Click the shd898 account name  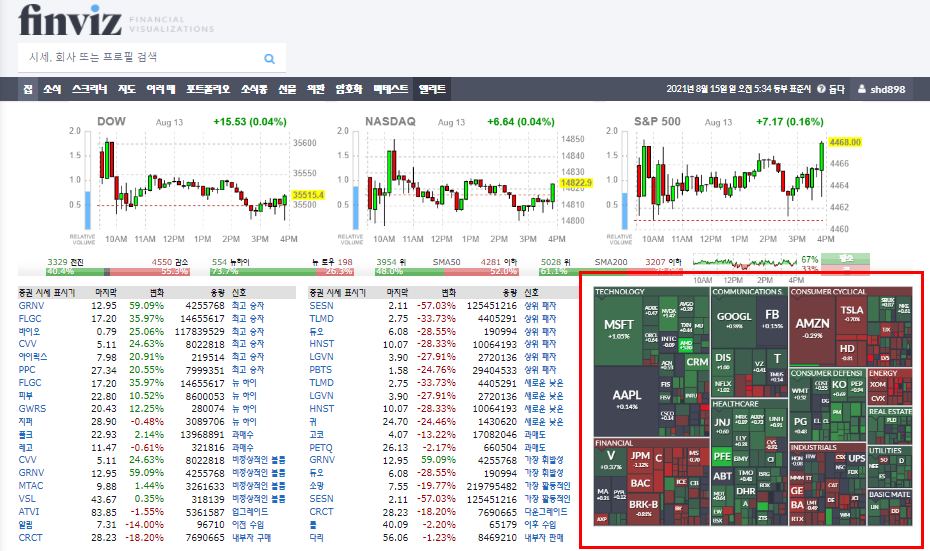[888, 90]
